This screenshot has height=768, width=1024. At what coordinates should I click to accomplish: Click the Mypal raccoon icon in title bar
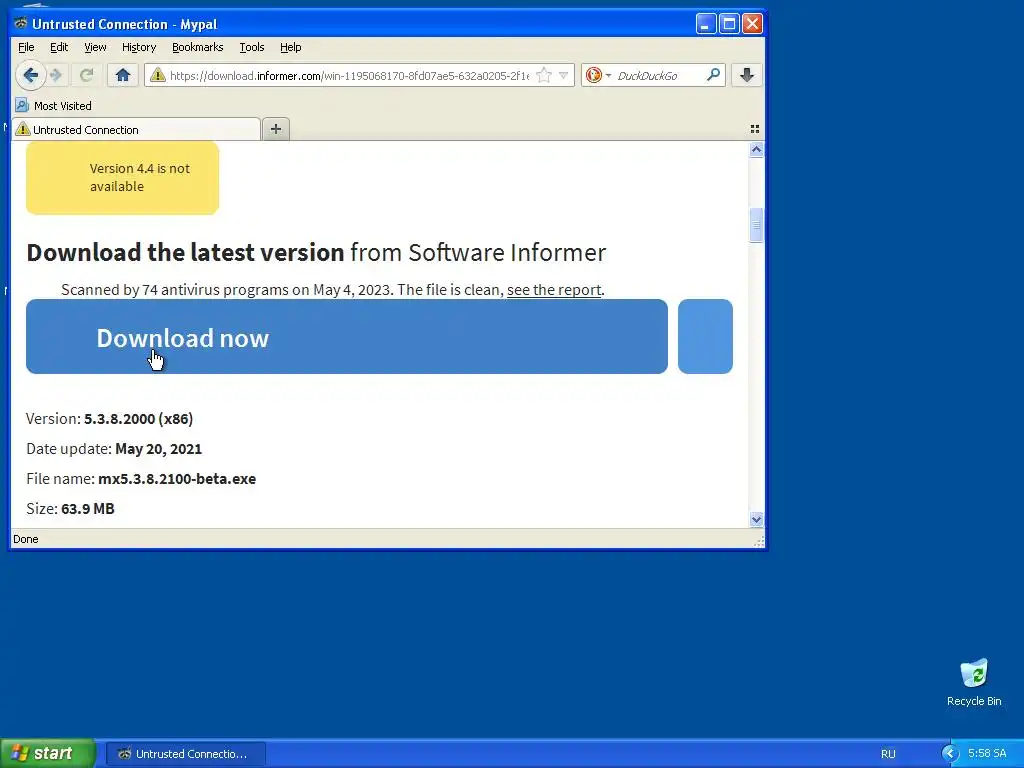point(21,24)
